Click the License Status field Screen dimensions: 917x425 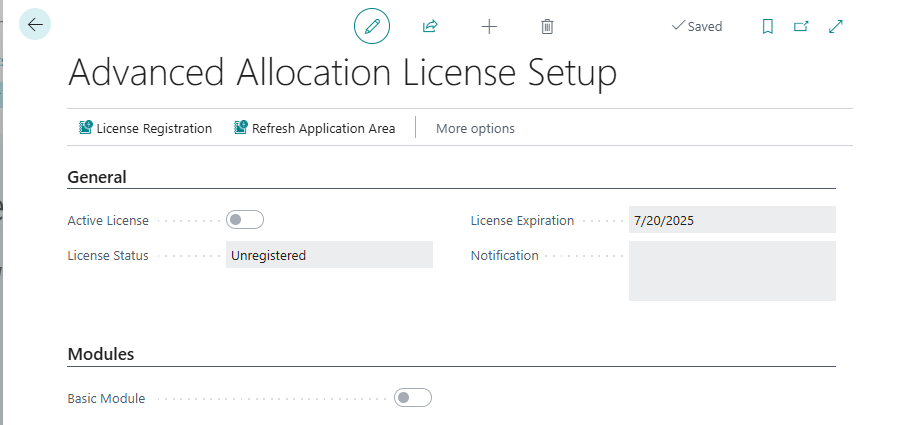(329, 255)
